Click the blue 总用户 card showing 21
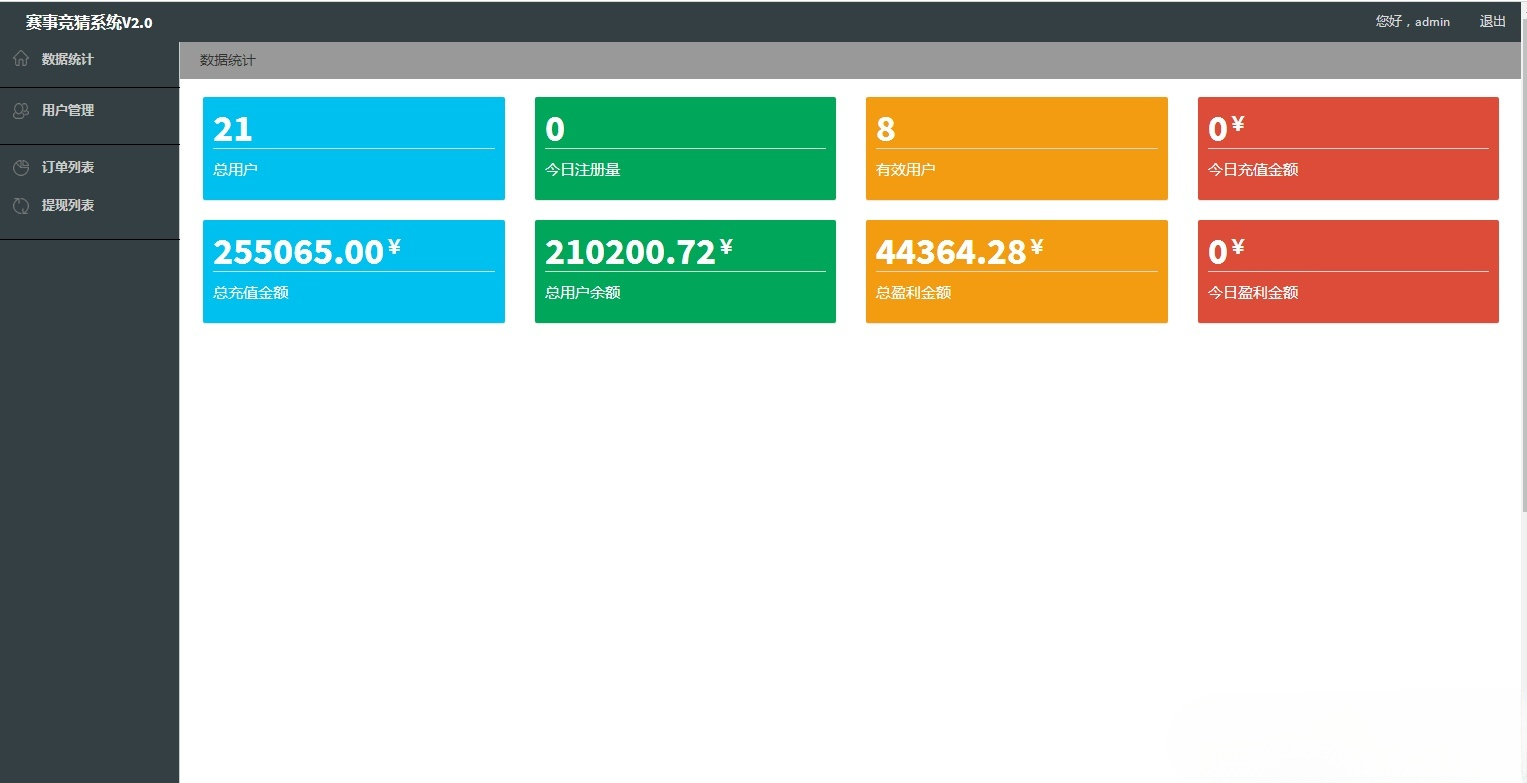This screenshot has height=783, width=1527. (353, 148)
